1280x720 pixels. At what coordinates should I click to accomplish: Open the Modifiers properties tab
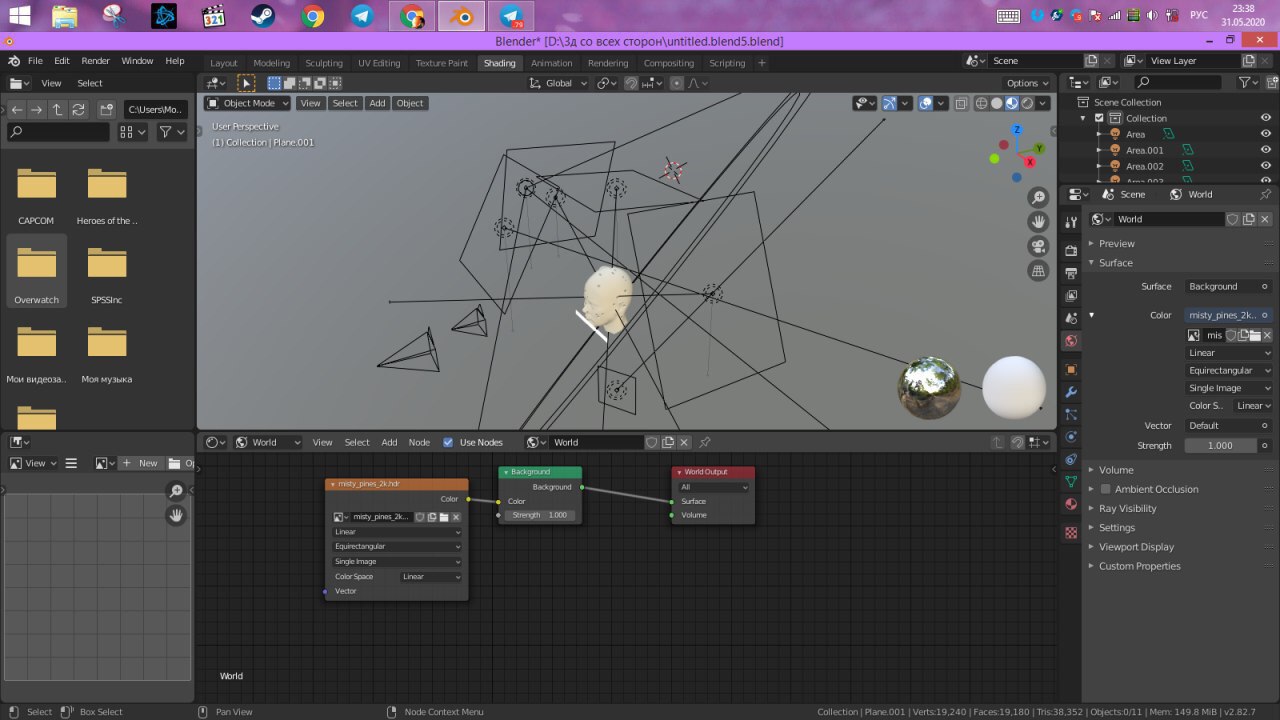point(1071,392)
